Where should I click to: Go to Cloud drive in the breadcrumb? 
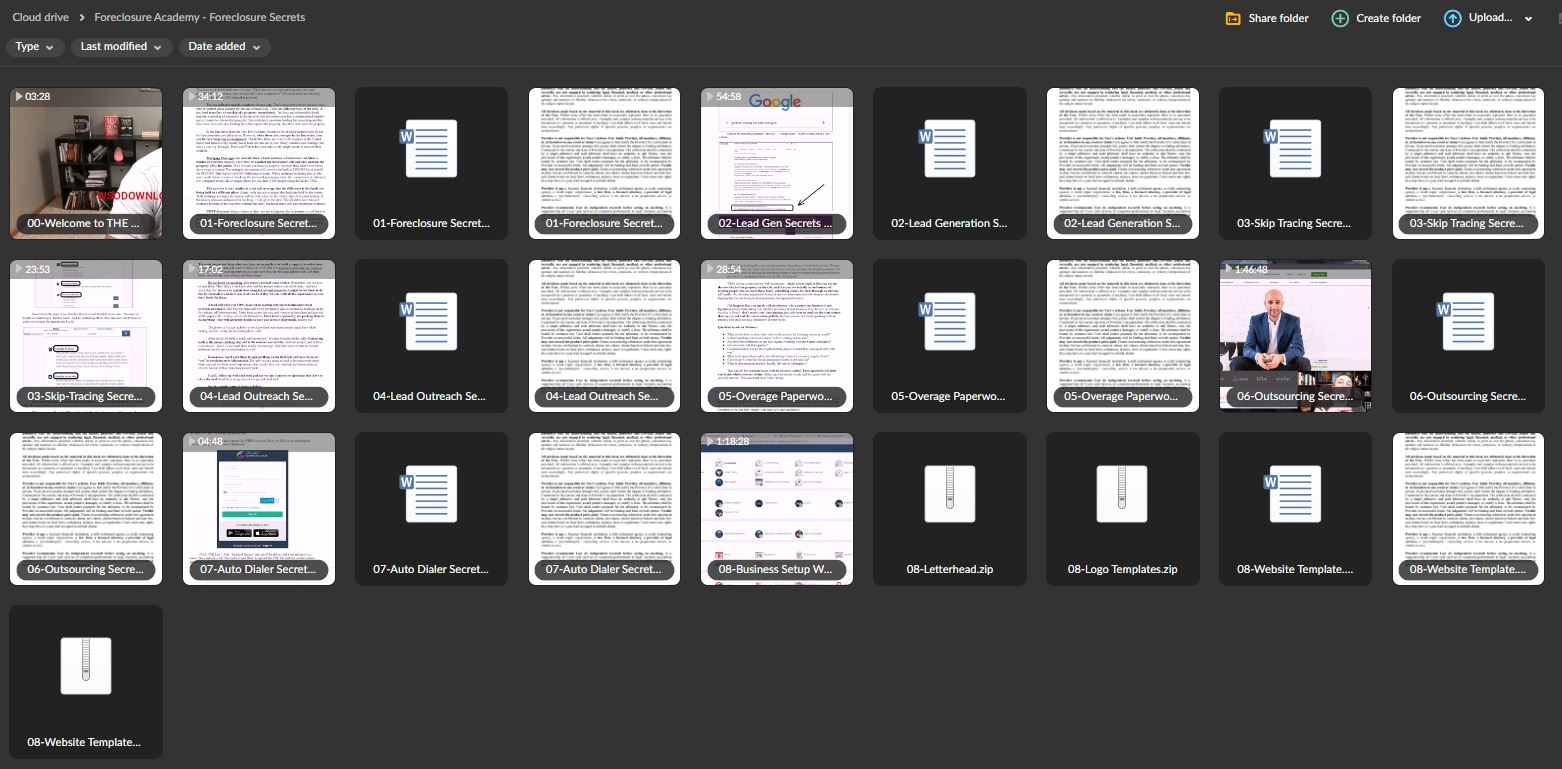(40, 17)
